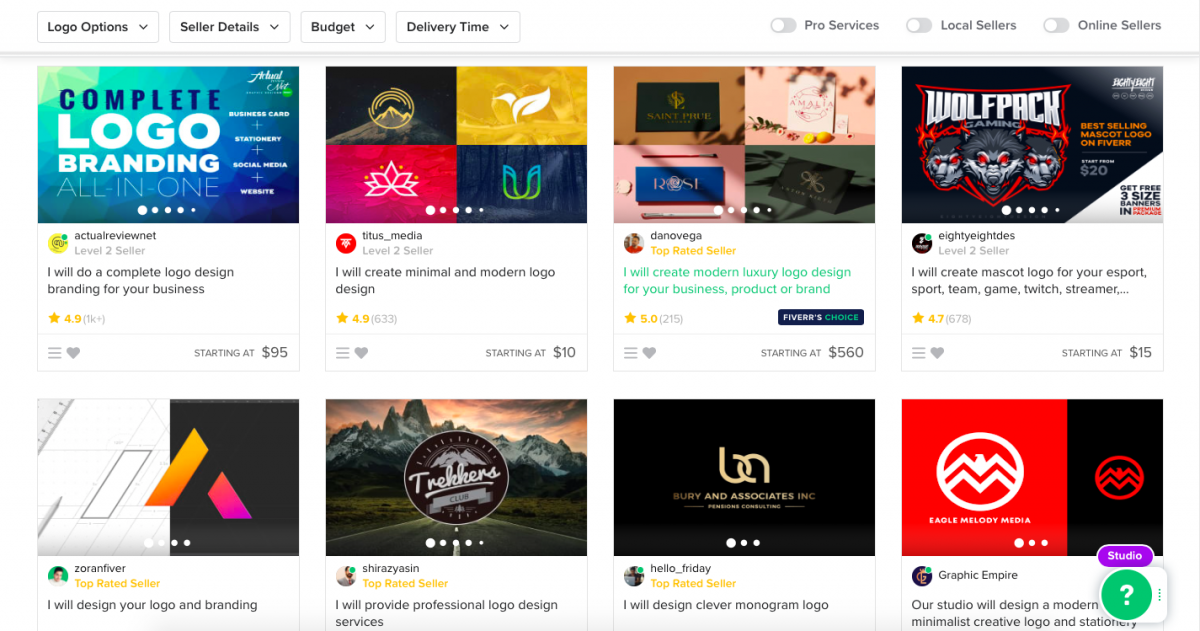The image size is (1200, 631).
Task: Like the eightyeightdes gig heart icon
Action: (937, 353)
